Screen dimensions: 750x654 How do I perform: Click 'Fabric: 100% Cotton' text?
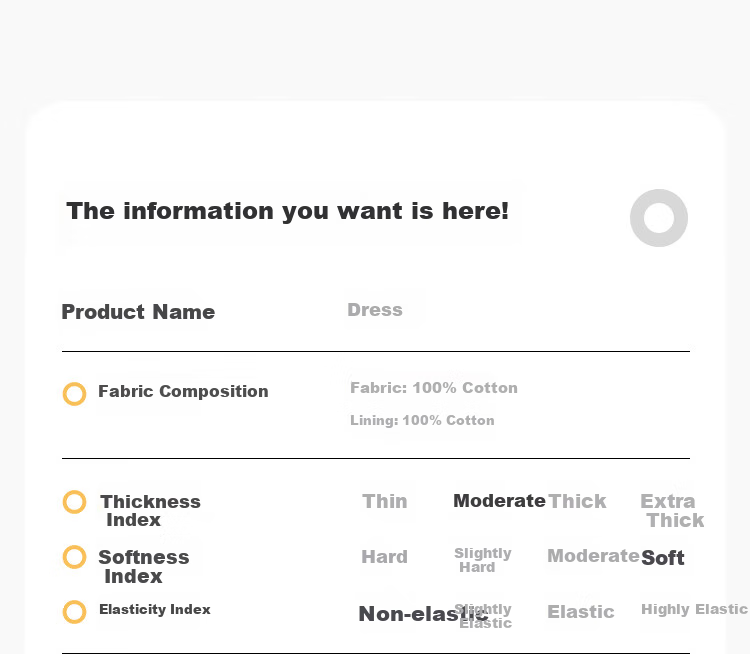pos(434,388)
